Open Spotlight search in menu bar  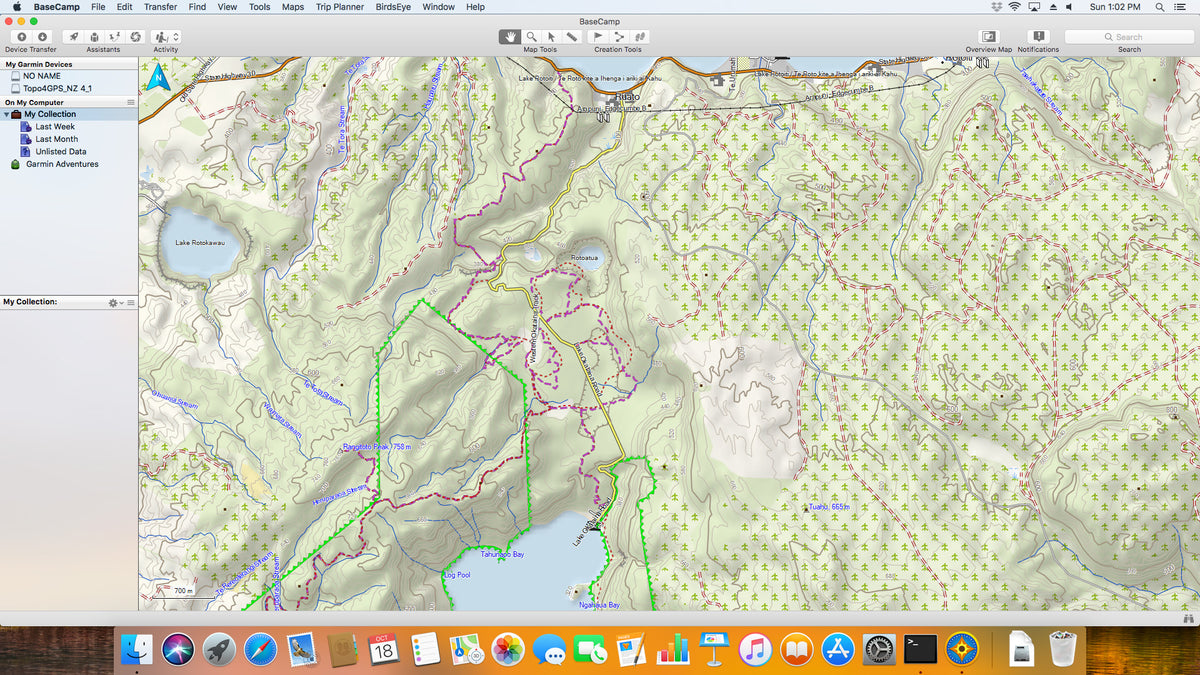pyautogui.click(x=1160, y=7)
